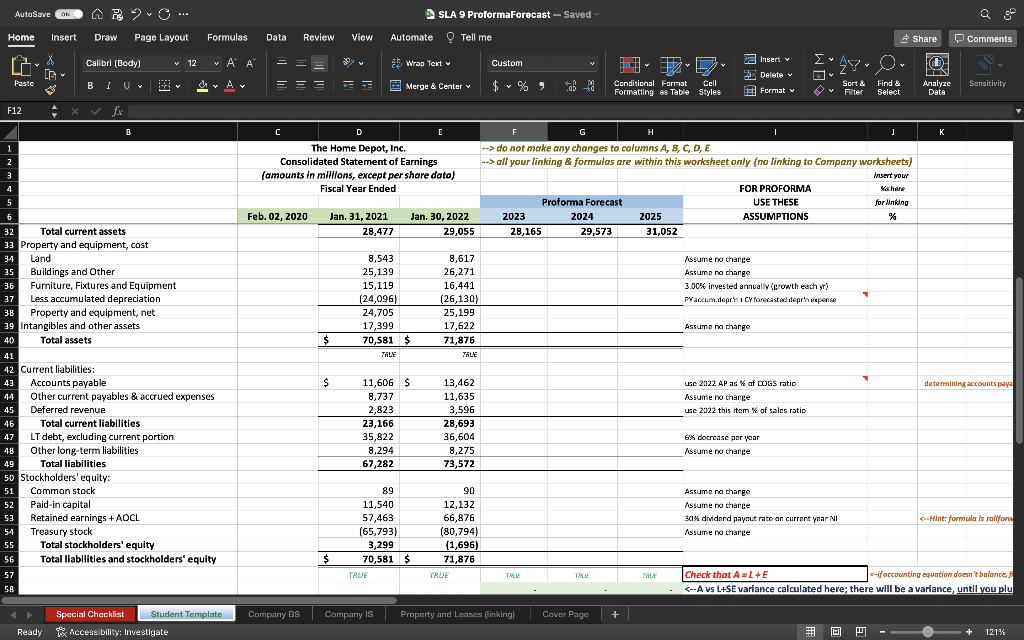
Task: Click the Analyze Data icon
Action: point(936,74)
